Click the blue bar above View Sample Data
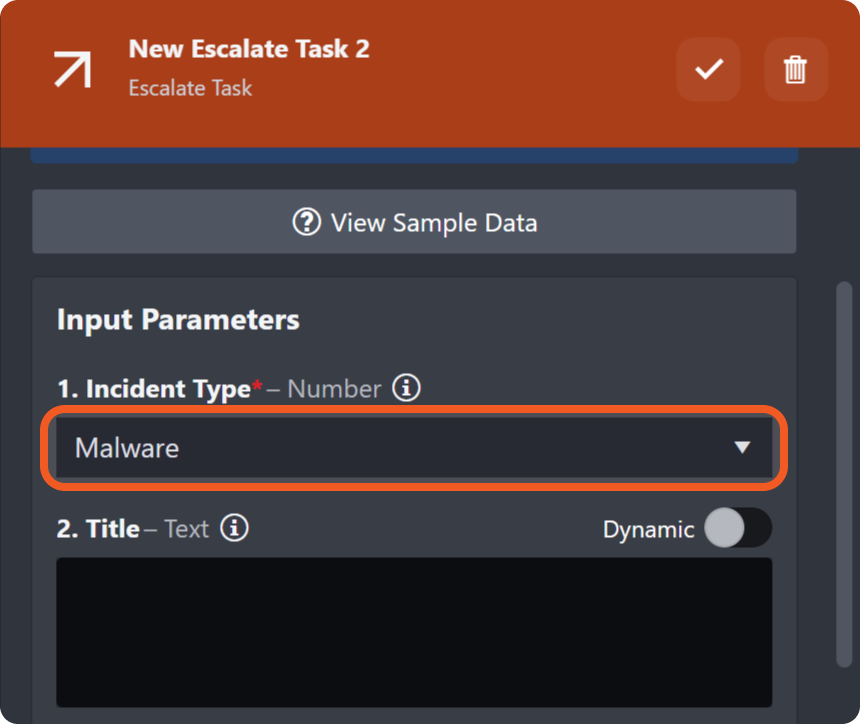Image resolution: width=860 pixels, height=724 pixels. pyautogui.click(x=414, y=156)
